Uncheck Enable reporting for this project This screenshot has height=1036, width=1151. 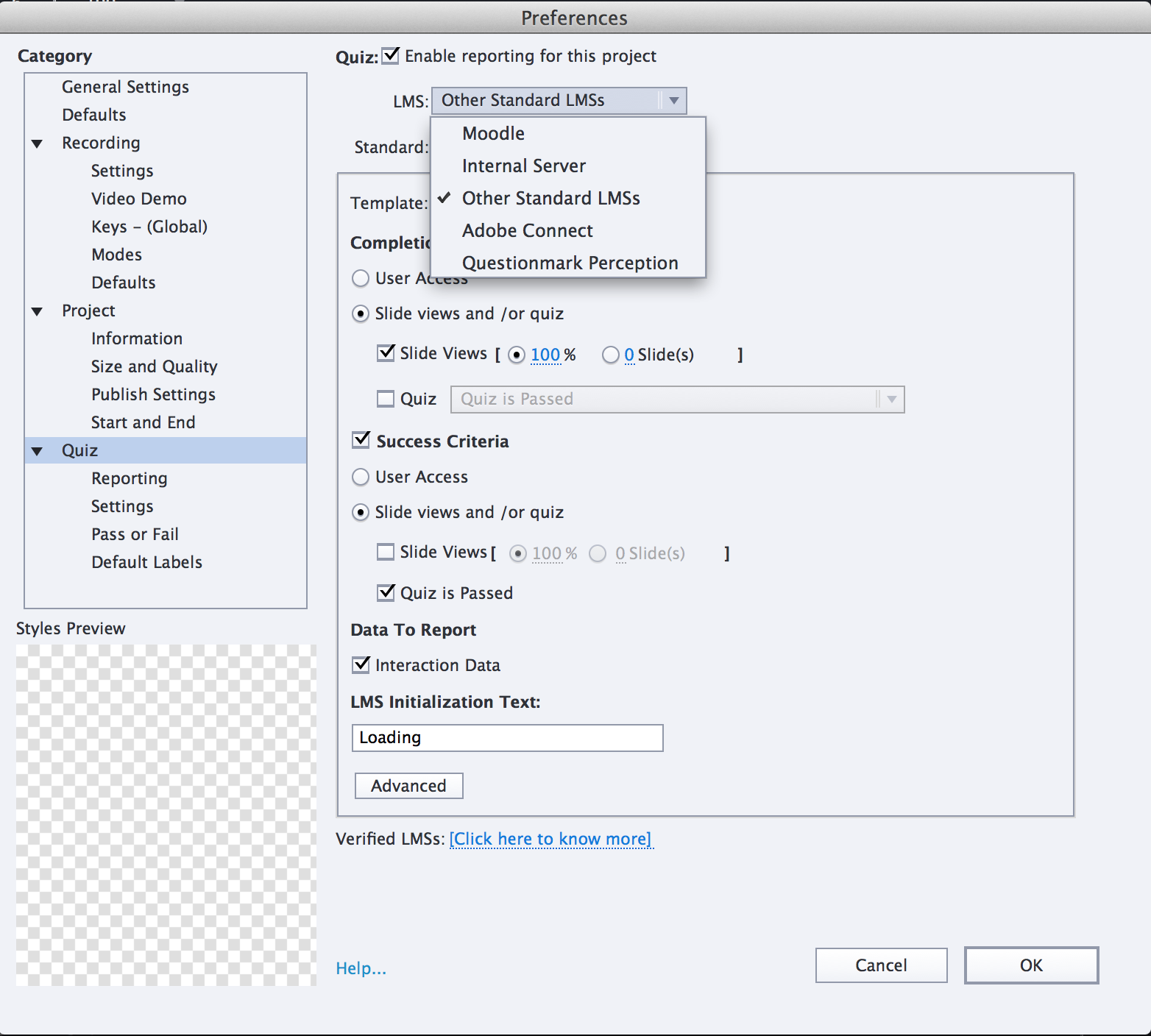(391, 56)
